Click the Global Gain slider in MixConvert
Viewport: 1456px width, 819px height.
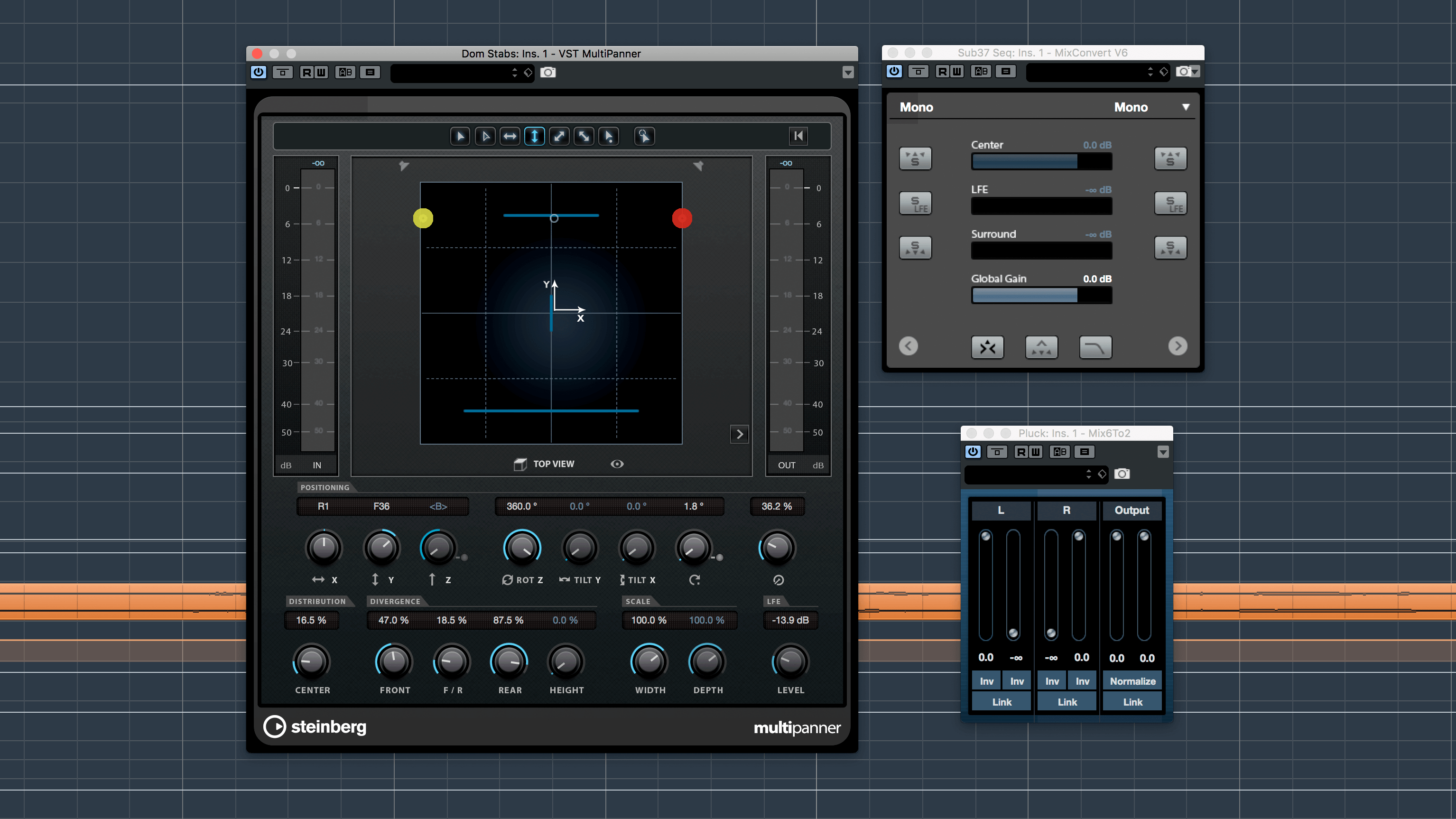(1041, 296)
